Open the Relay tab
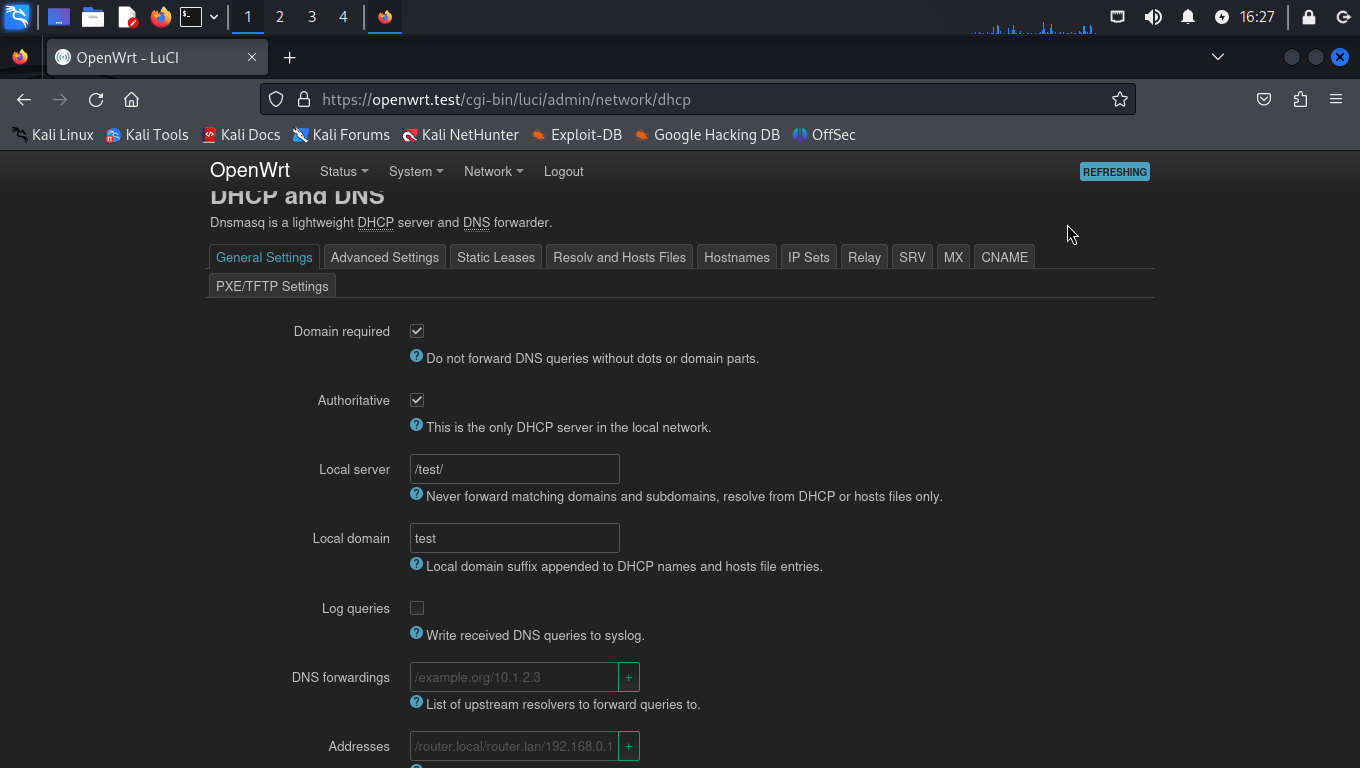Image resolution: width=1360 pixels, height=768 pixels. pyautogui.click(x=864, y=257)
